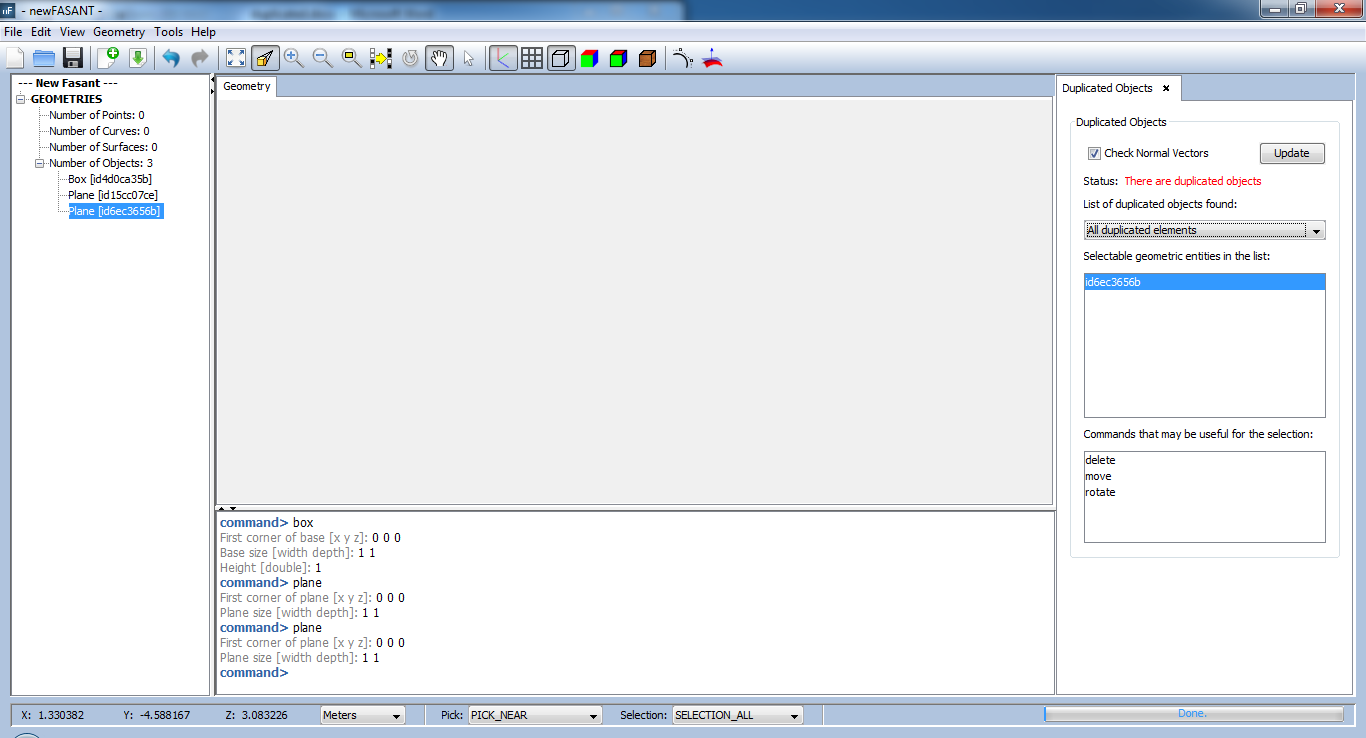Select the Pan hand tool
The width and height of the screenshot is (1366, 738).
[x=439, y=58]
